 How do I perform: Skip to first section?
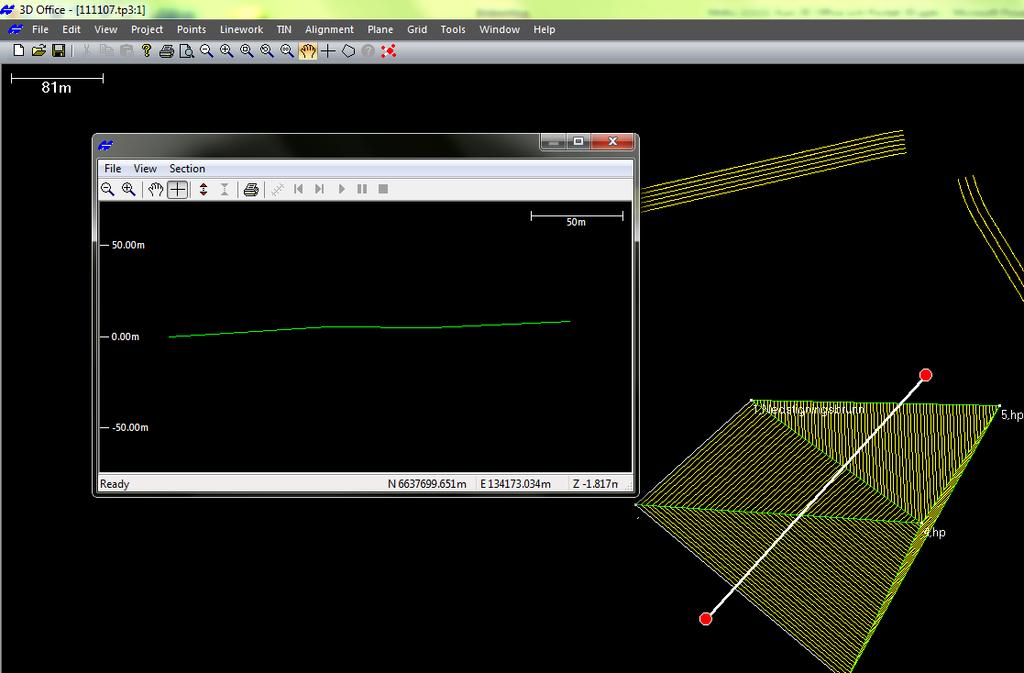[x=298, y=189]
